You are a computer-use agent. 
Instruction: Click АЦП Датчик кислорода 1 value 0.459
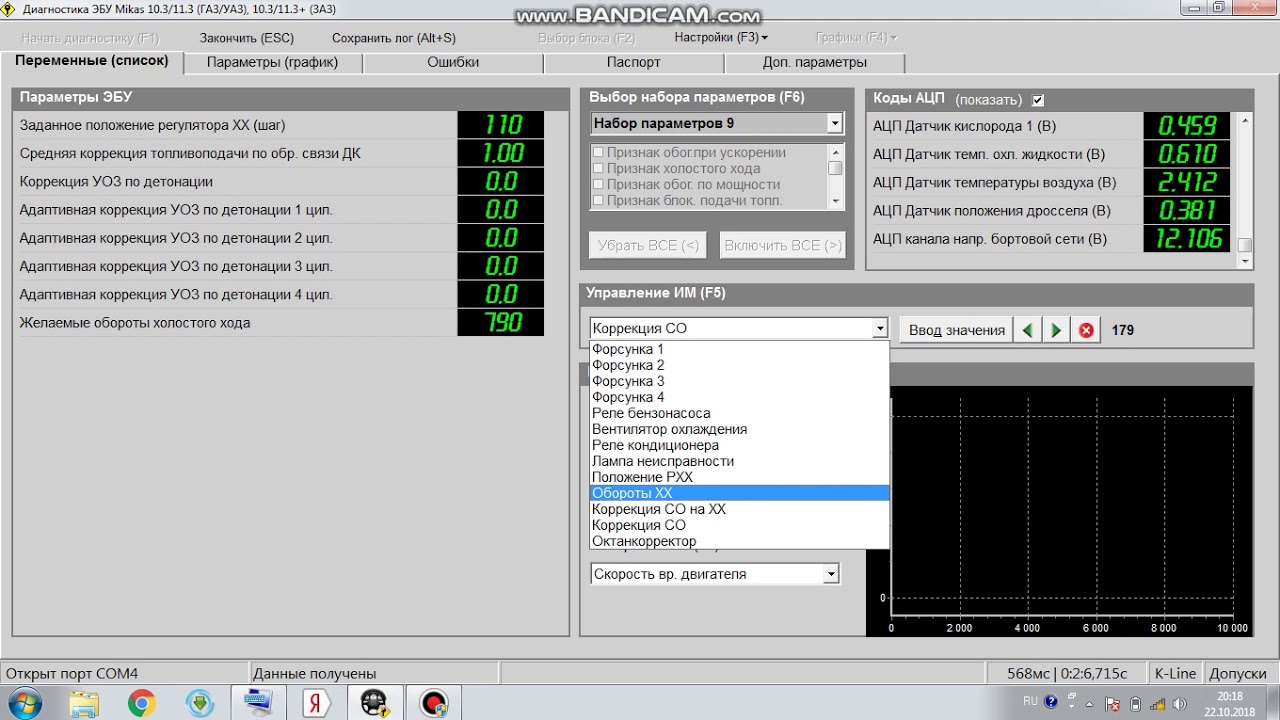[x=1187, y=125]
